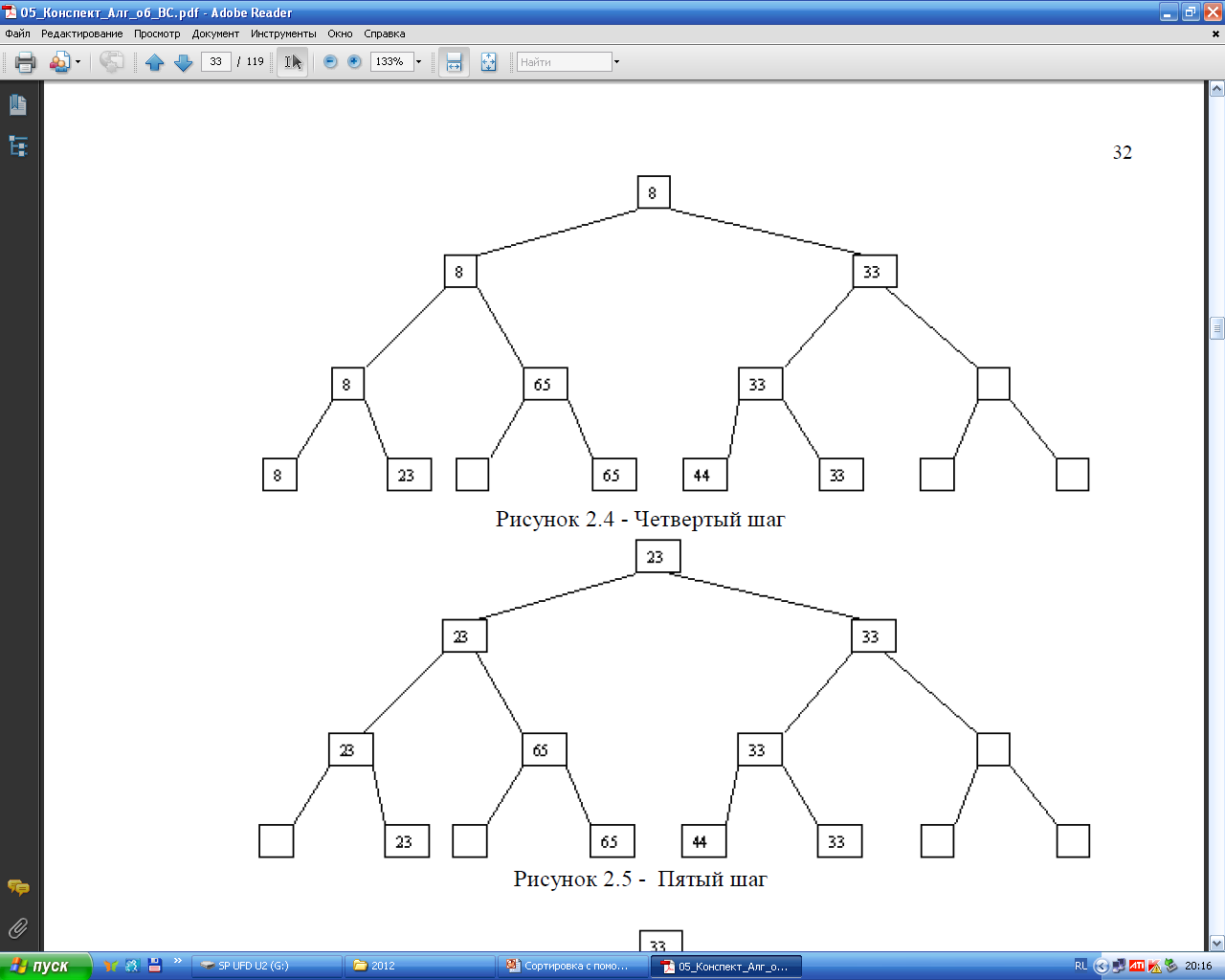Expand hidden tray icons arrow
Viewport: 1225px width, 980px height.
[1102, 966]
